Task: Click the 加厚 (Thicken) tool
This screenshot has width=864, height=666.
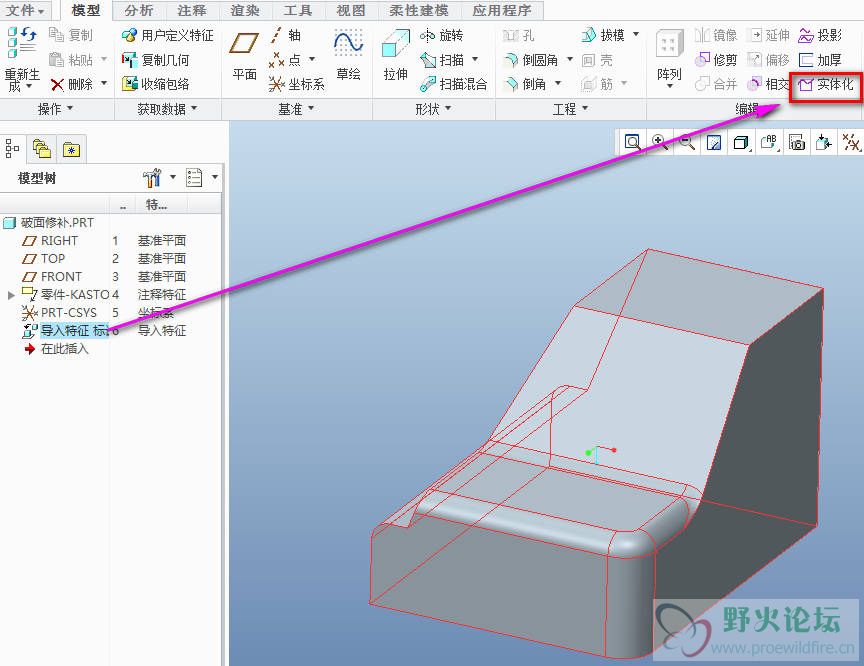Action: (x=820, y=60)
